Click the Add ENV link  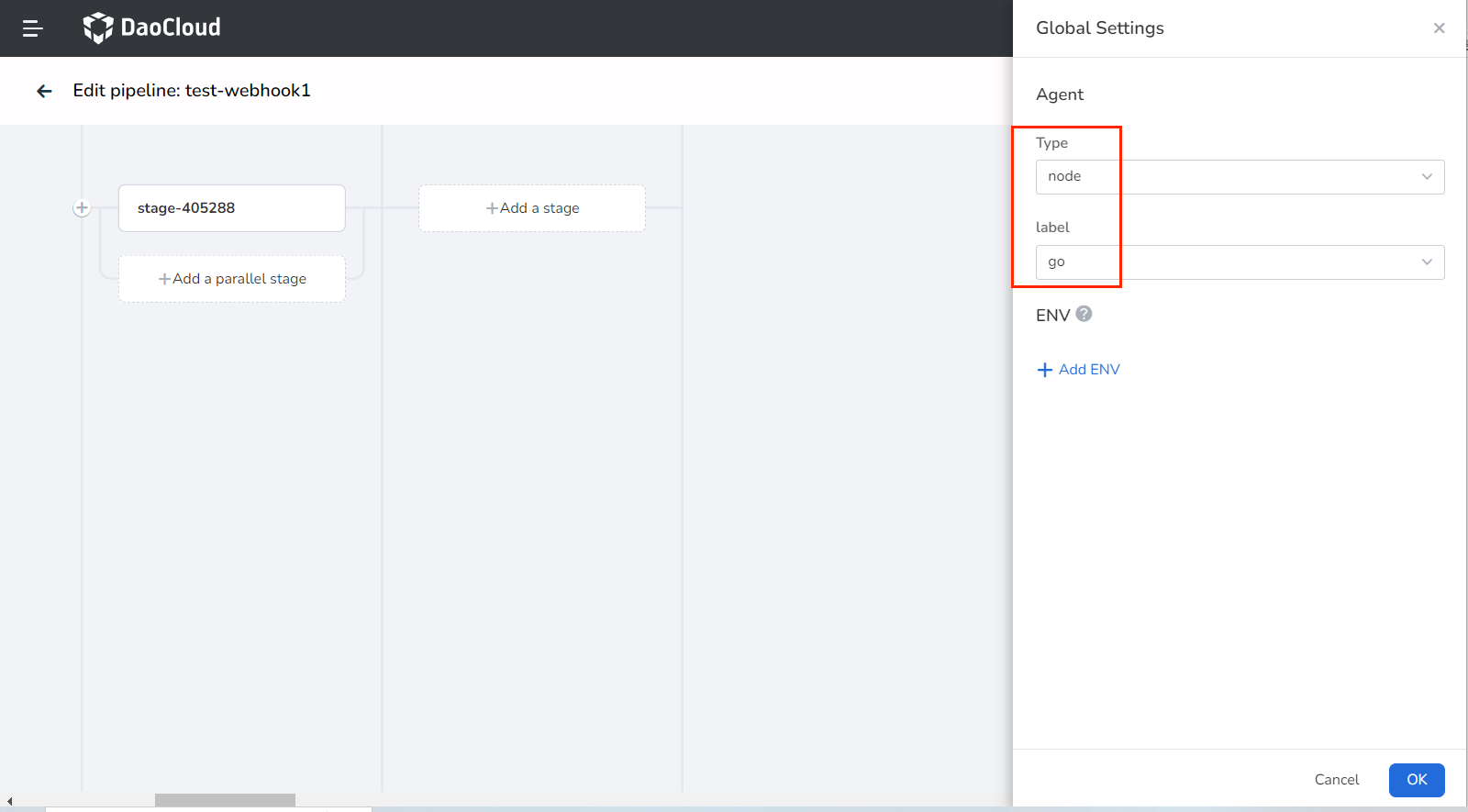pyautogui.click(x=1089, y=370)
